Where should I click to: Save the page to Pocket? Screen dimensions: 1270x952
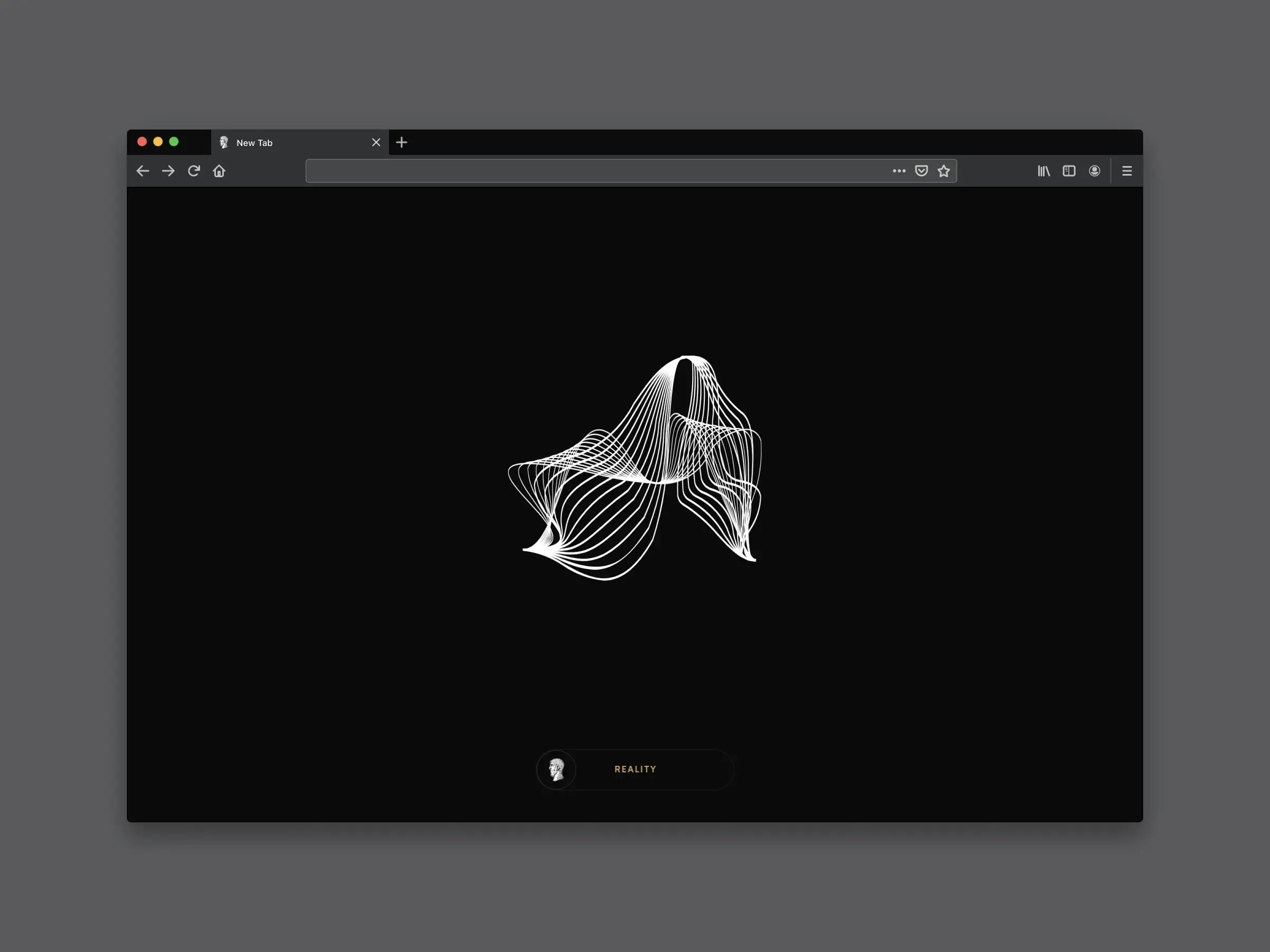pyautogui.click(x=921, y=170)
